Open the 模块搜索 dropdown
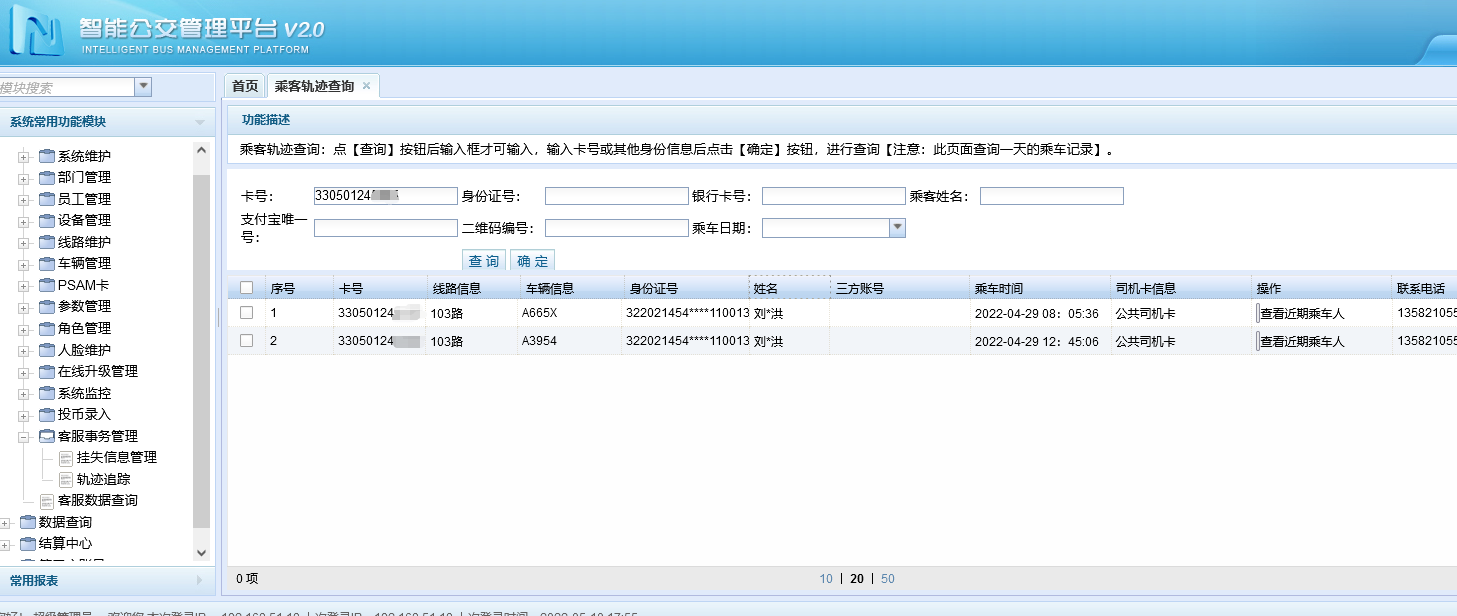This screenshot has height=616, width=1457. (x=142, y=87)
